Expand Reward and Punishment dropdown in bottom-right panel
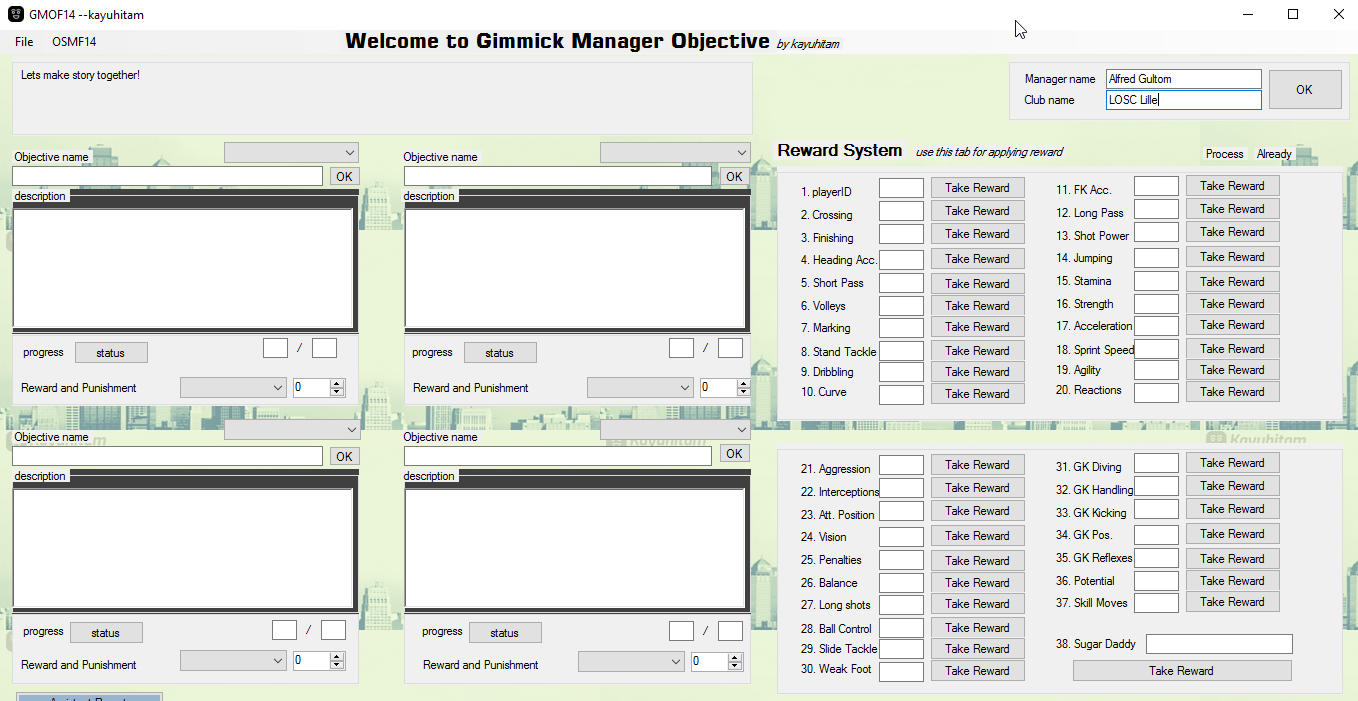 [x=631, y=662]
